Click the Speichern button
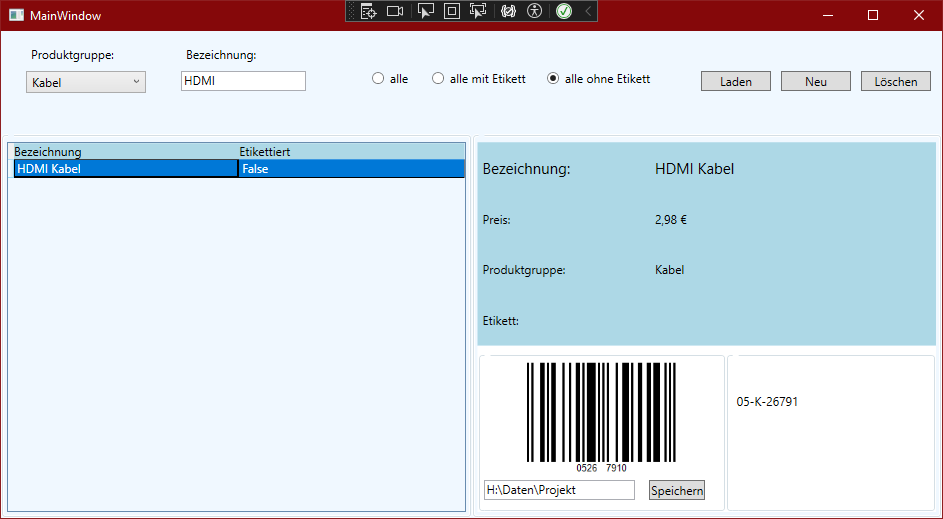943x519 pixels. [x=677, y=491]
